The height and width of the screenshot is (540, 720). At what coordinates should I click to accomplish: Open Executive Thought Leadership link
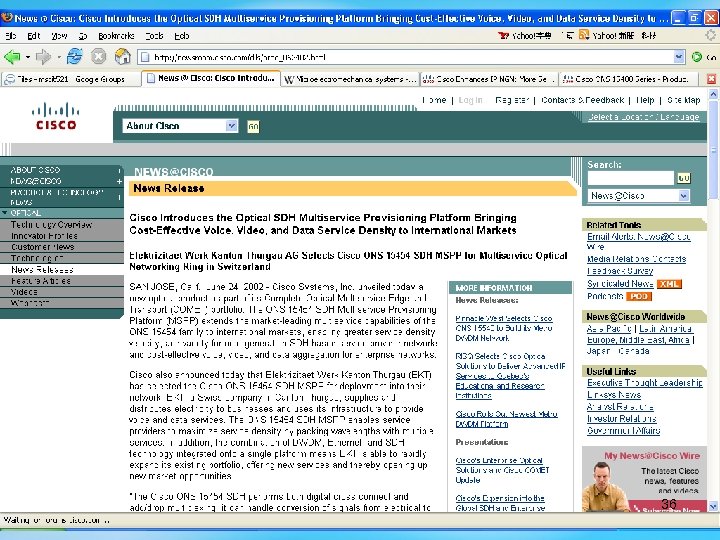[x=645, y=383]
